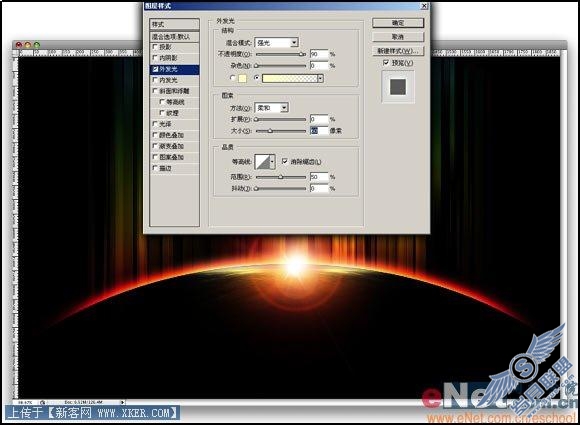Click the contour curve thumbnail in 品质 section
The width and height of the screenshot is (580, 425).
263,162
